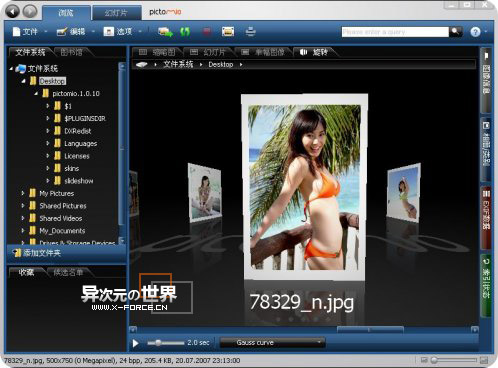498x368 pixels.
Task: Switch to the 缩略图 view tab
Action: pyautogui.click(x=157, y=52)
